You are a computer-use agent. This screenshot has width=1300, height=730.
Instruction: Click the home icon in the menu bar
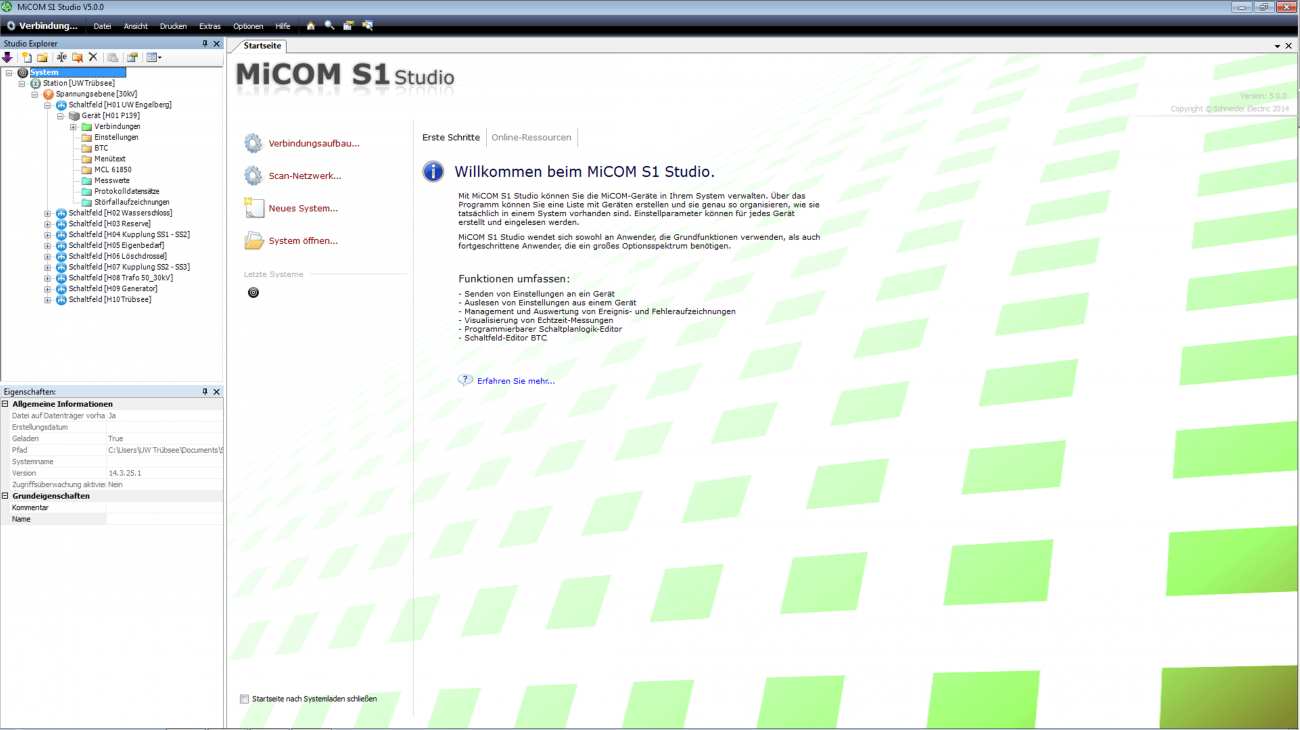[310, 26]
